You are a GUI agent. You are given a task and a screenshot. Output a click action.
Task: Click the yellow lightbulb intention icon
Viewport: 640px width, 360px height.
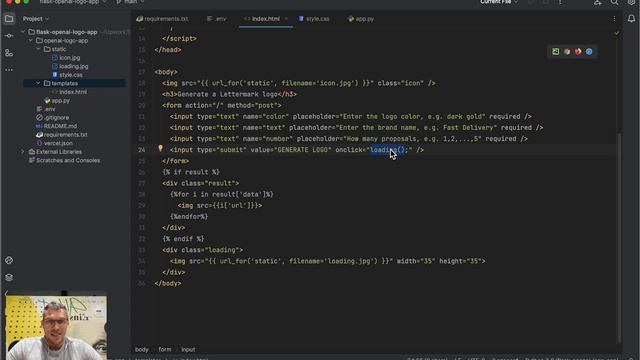click(x=160, y=149)
